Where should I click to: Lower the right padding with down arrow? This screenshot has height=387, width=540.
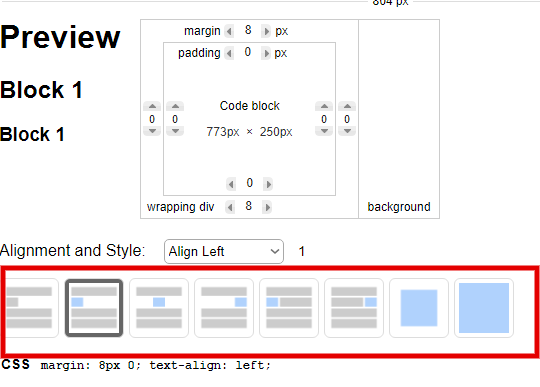click(x=324, y=131)
